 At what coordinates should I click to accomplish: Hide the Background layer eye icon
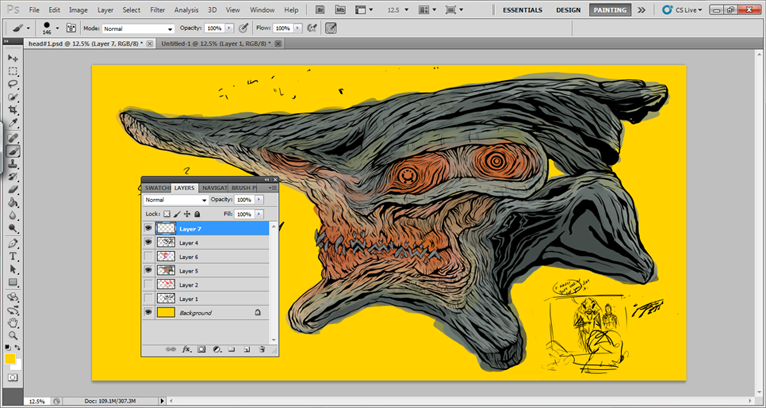click(149, 313)
